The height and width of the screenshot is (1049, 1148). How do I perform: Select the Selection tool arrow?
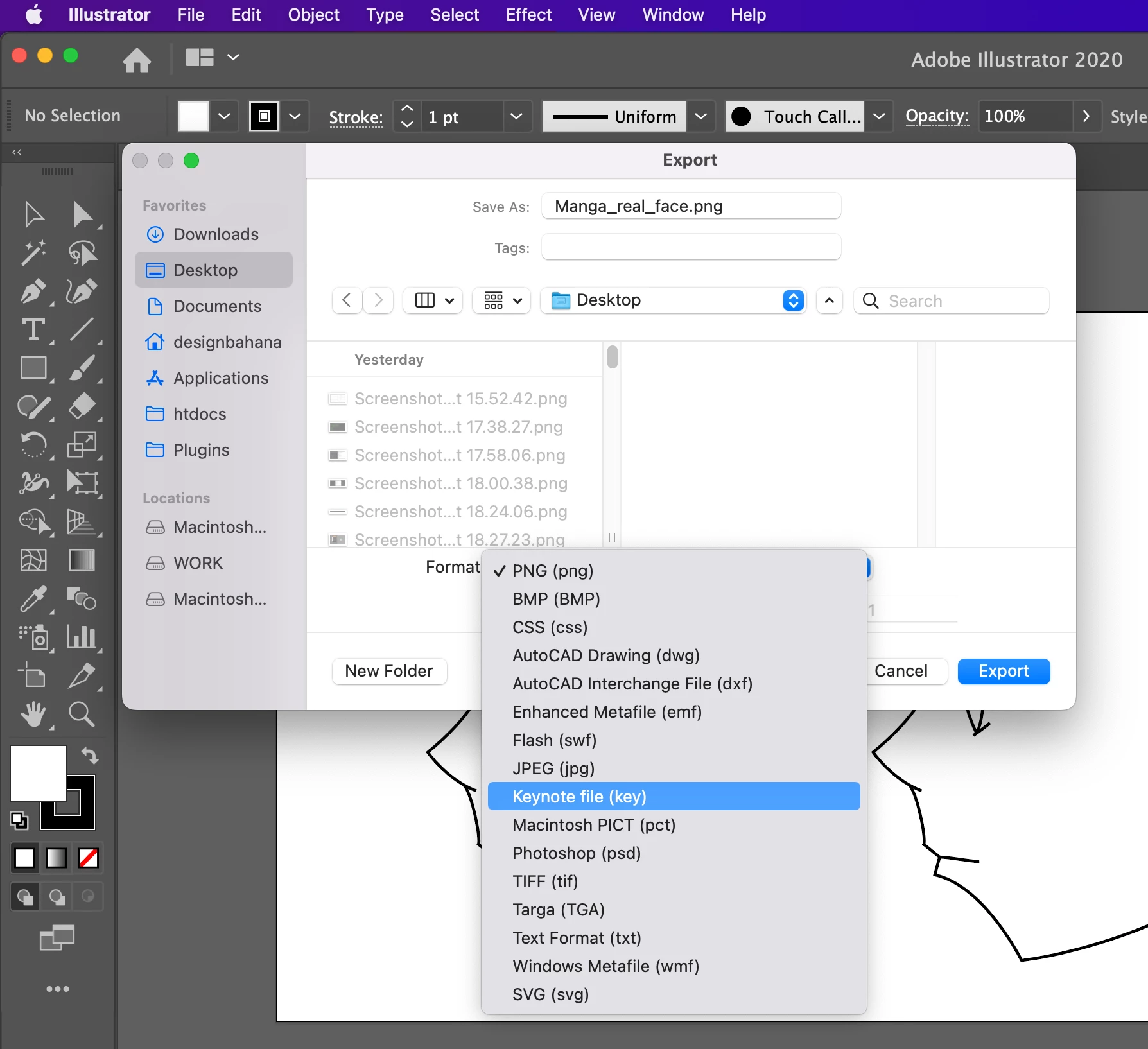coord(33,214)
